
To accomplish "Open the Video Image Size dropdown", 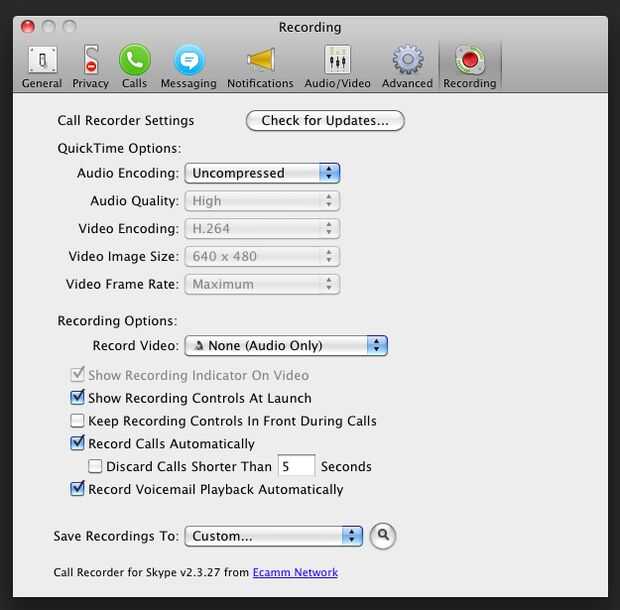I will pyautogui.click(x=262, y=256).
